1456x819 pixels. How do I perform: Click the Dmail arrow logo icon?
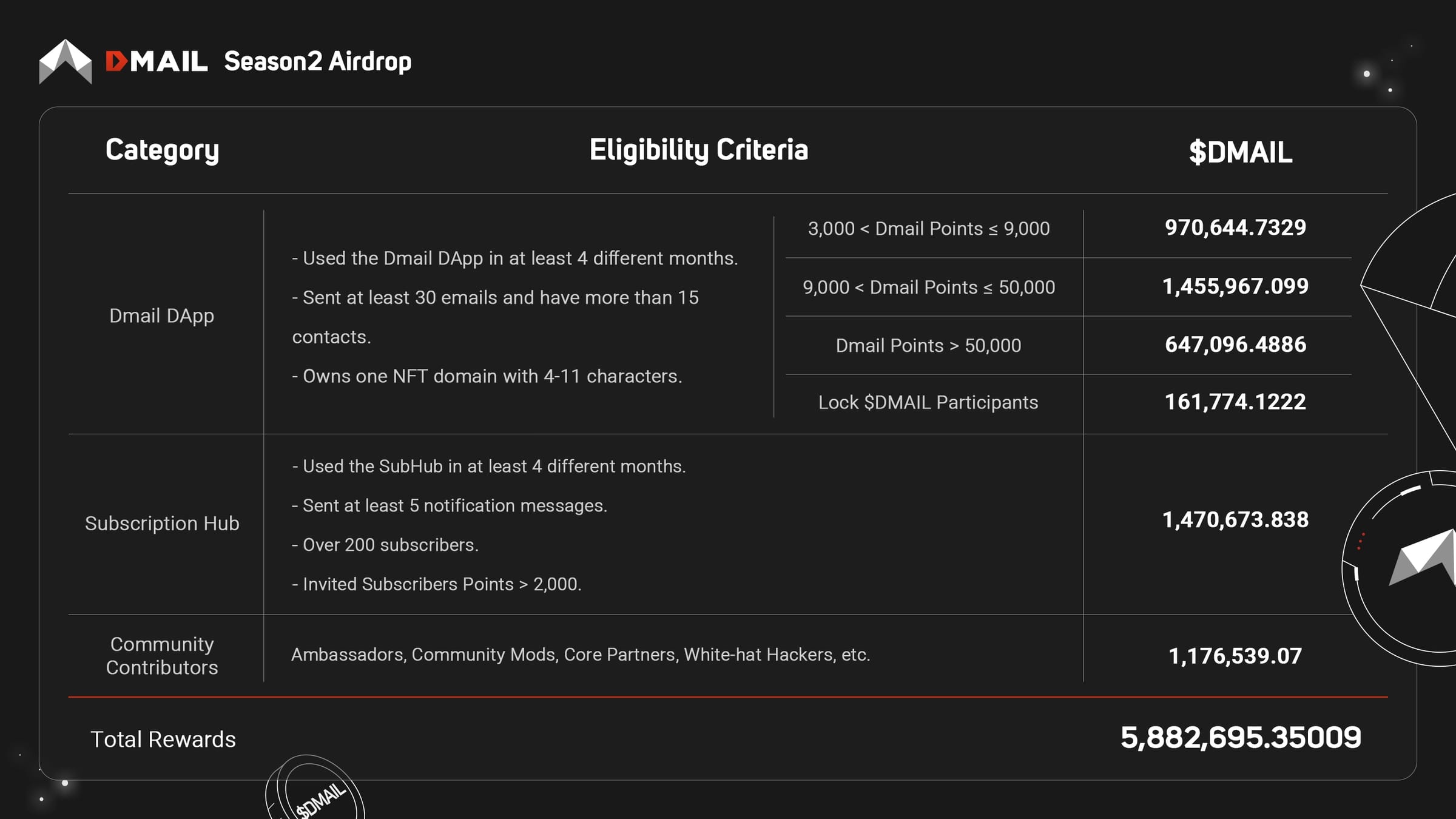point(66,61)
